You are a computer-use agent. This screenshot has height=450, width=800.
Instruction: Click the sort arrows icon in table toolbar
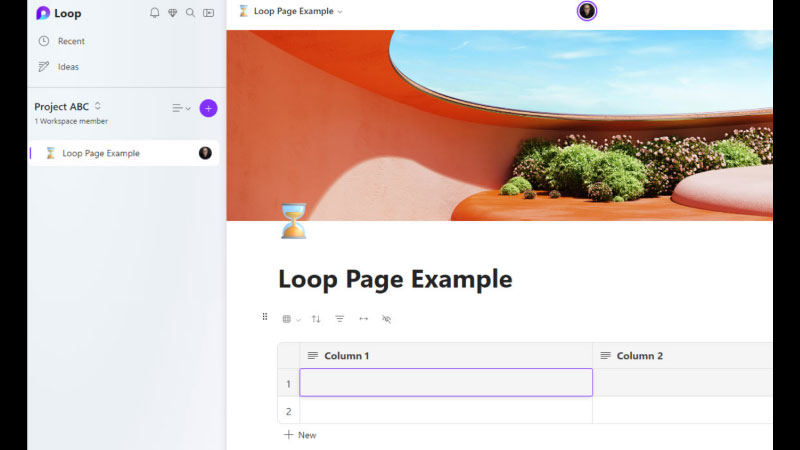(316, 319)
